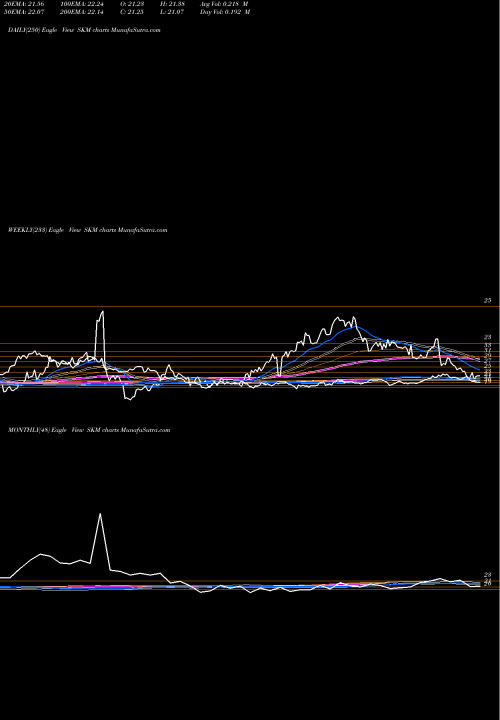Screen dimensions: 500x720
Task: Click the 50EMA value in header
Action: point(24,12)
